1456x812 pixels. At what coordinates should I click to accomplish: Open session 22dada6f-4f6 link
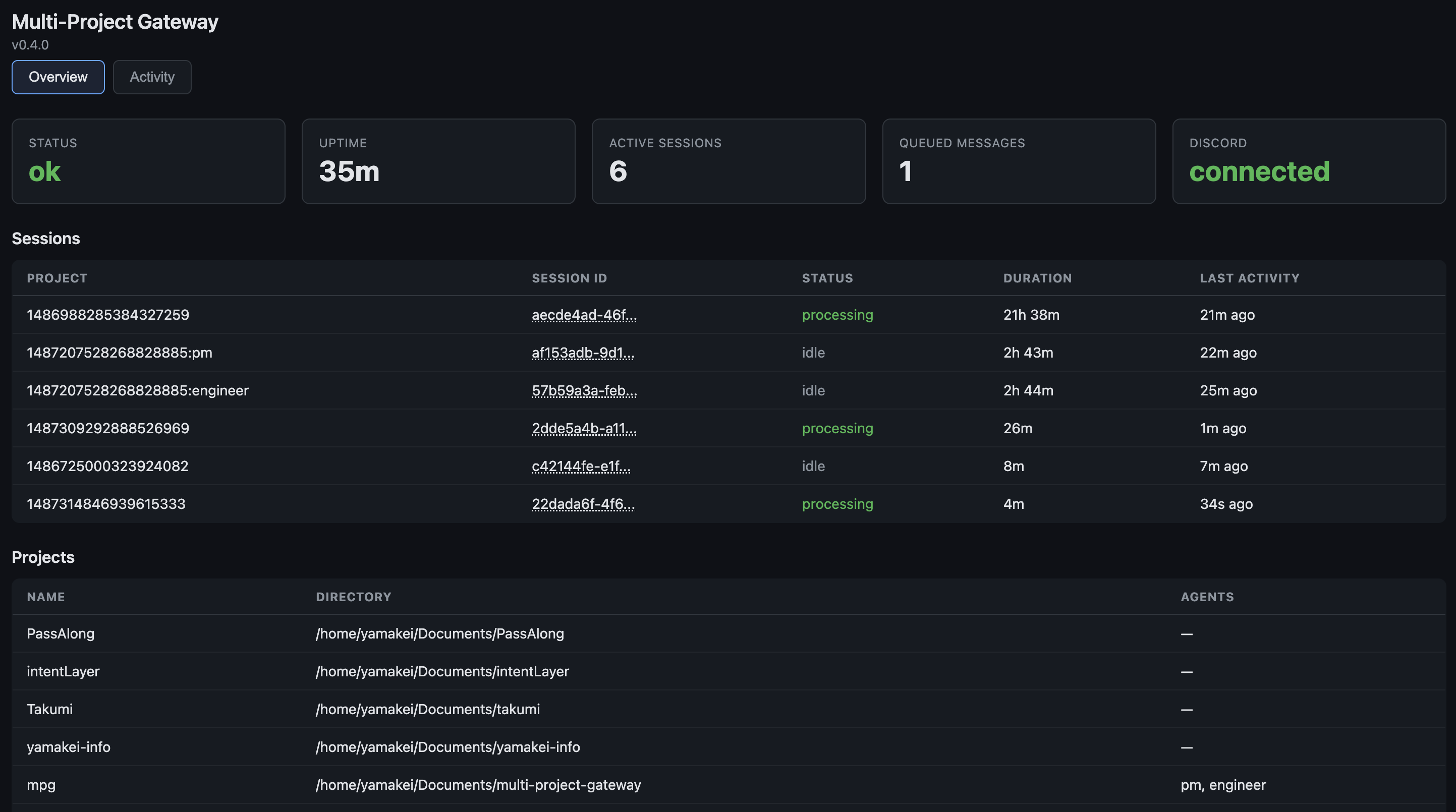pyautogui.click(x=583, y=504)
